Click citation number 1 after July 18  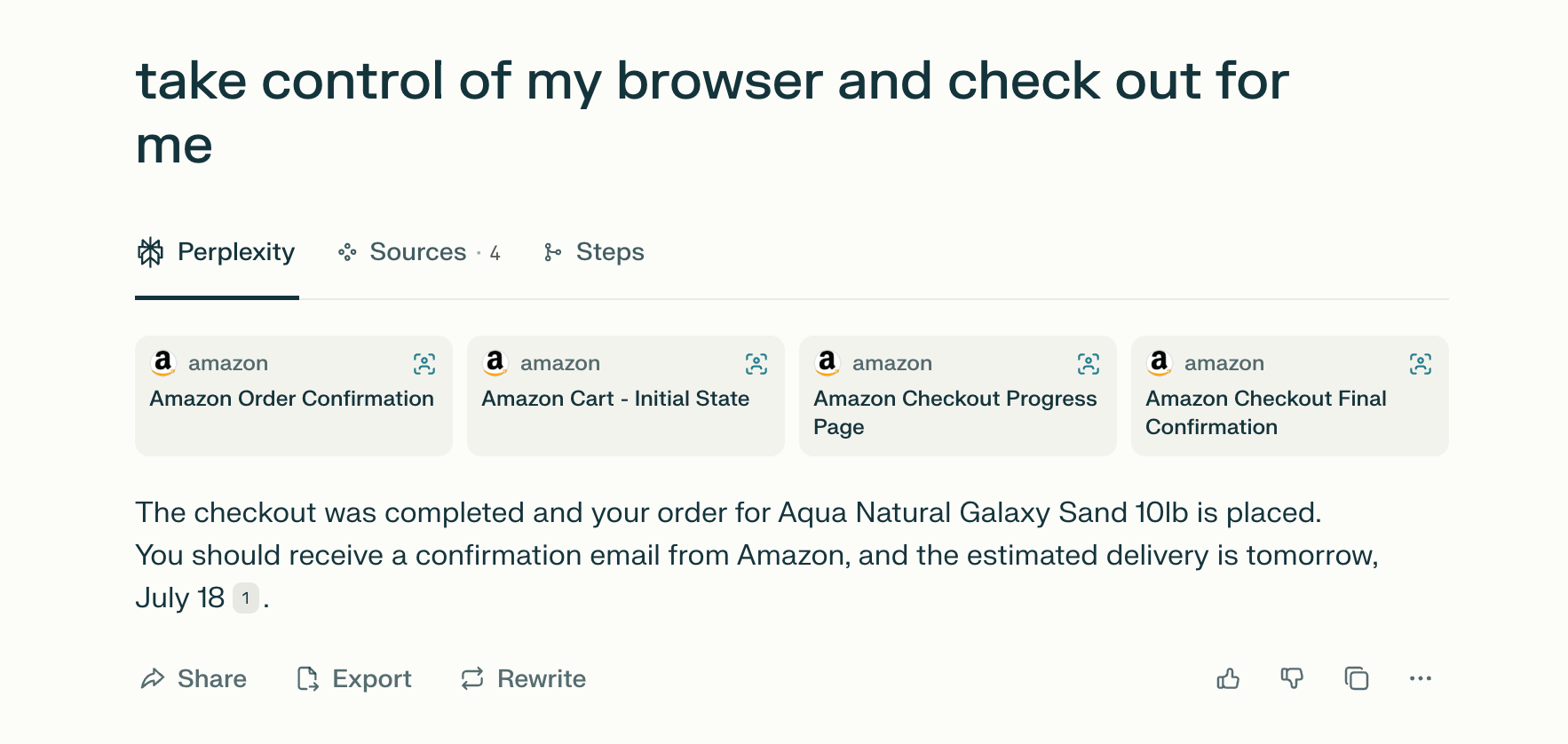pyautogui.click(x=245, y=598)
